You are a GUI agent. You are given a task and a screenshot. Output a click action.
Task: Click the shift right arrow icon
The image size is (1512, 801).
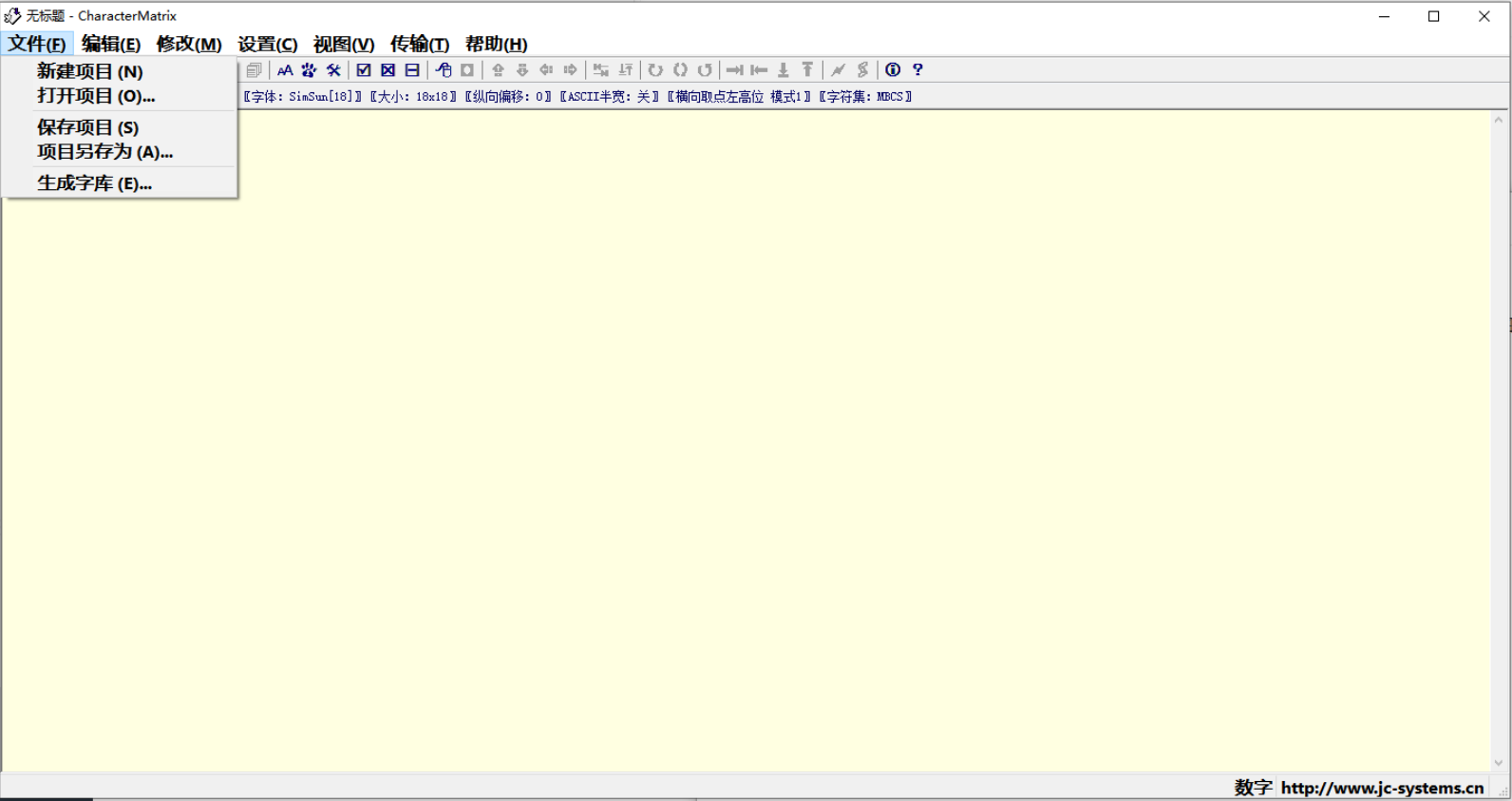(x=570, y=70)
